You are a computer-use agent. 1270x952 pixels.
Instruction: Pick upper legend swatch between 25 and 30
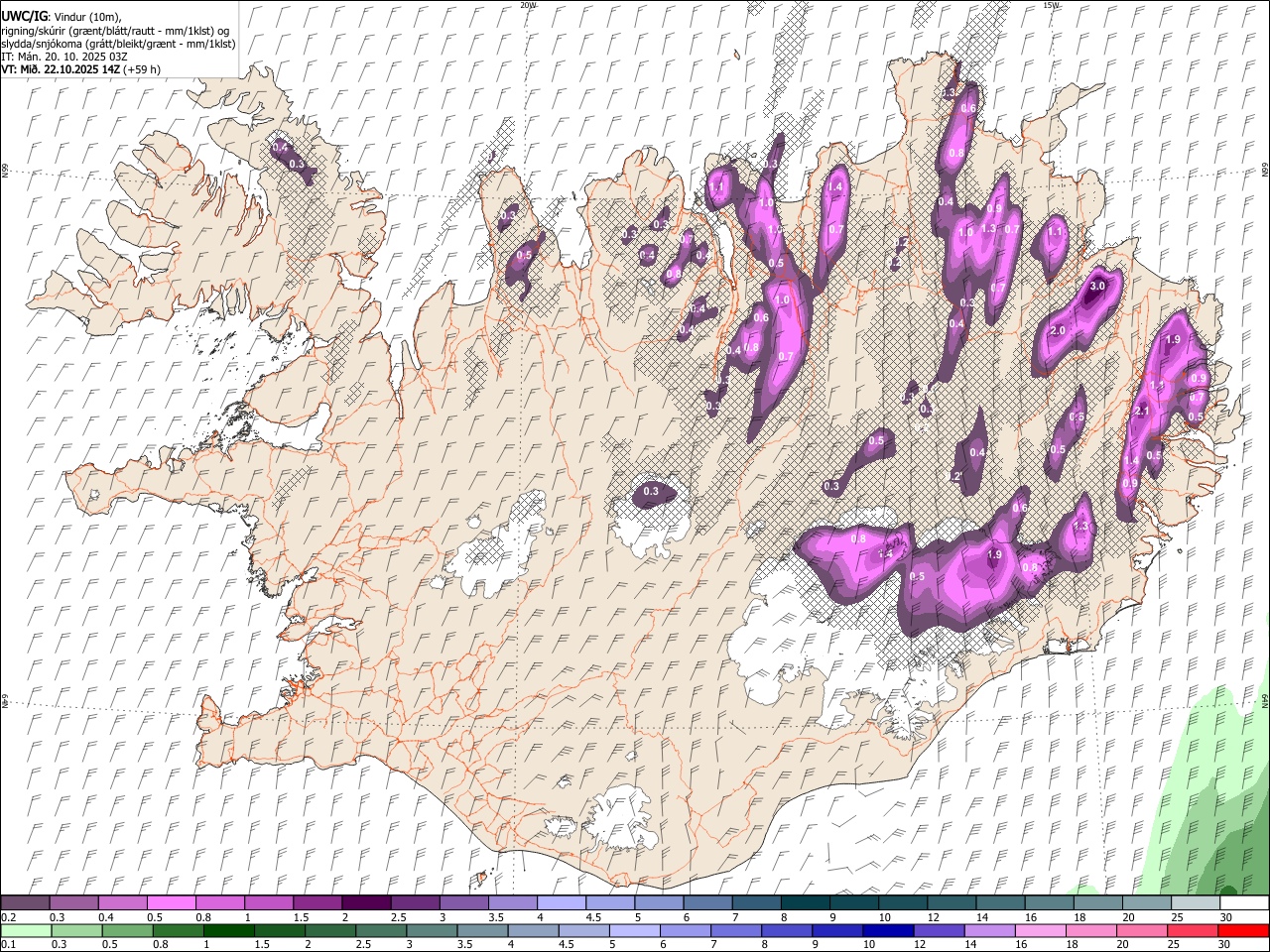(1195, 903)
